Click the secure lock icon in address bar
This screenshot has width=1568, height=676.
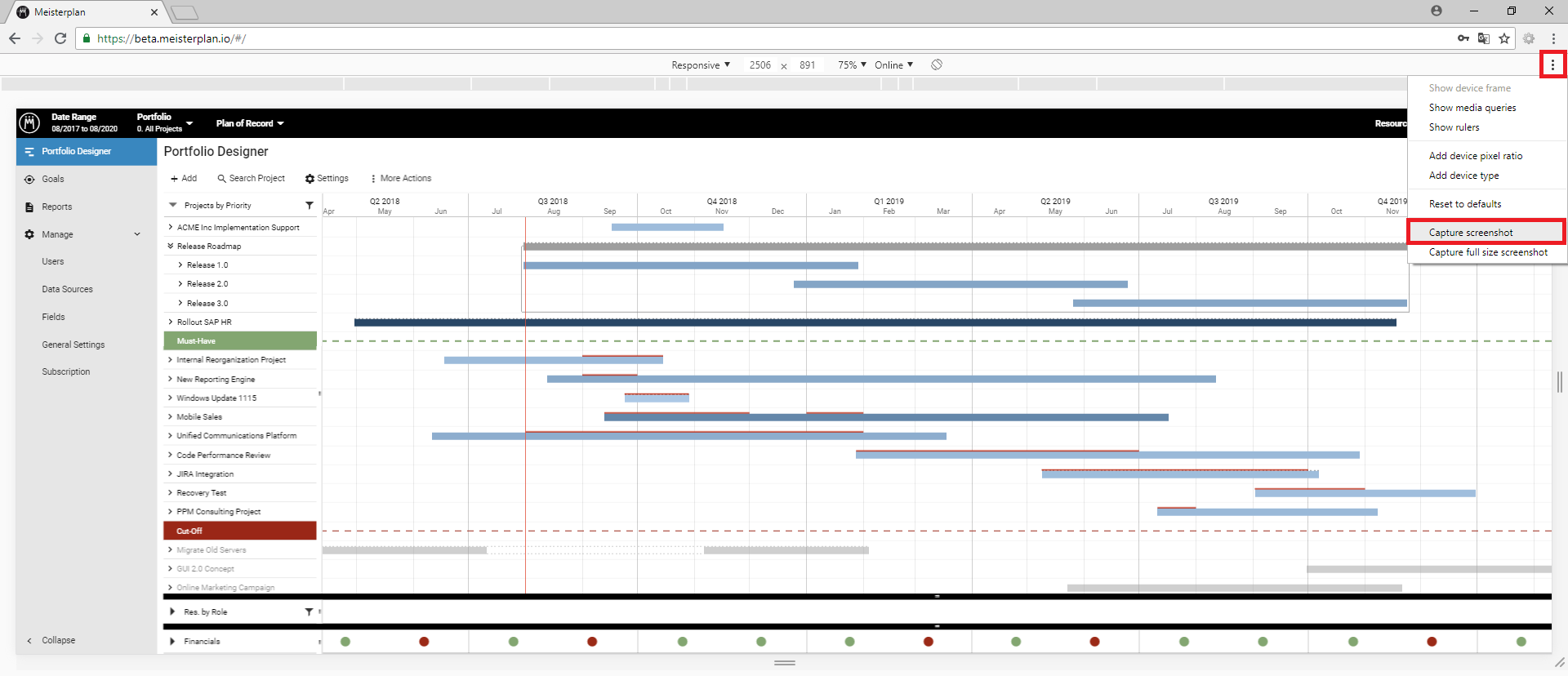(87, 38)
